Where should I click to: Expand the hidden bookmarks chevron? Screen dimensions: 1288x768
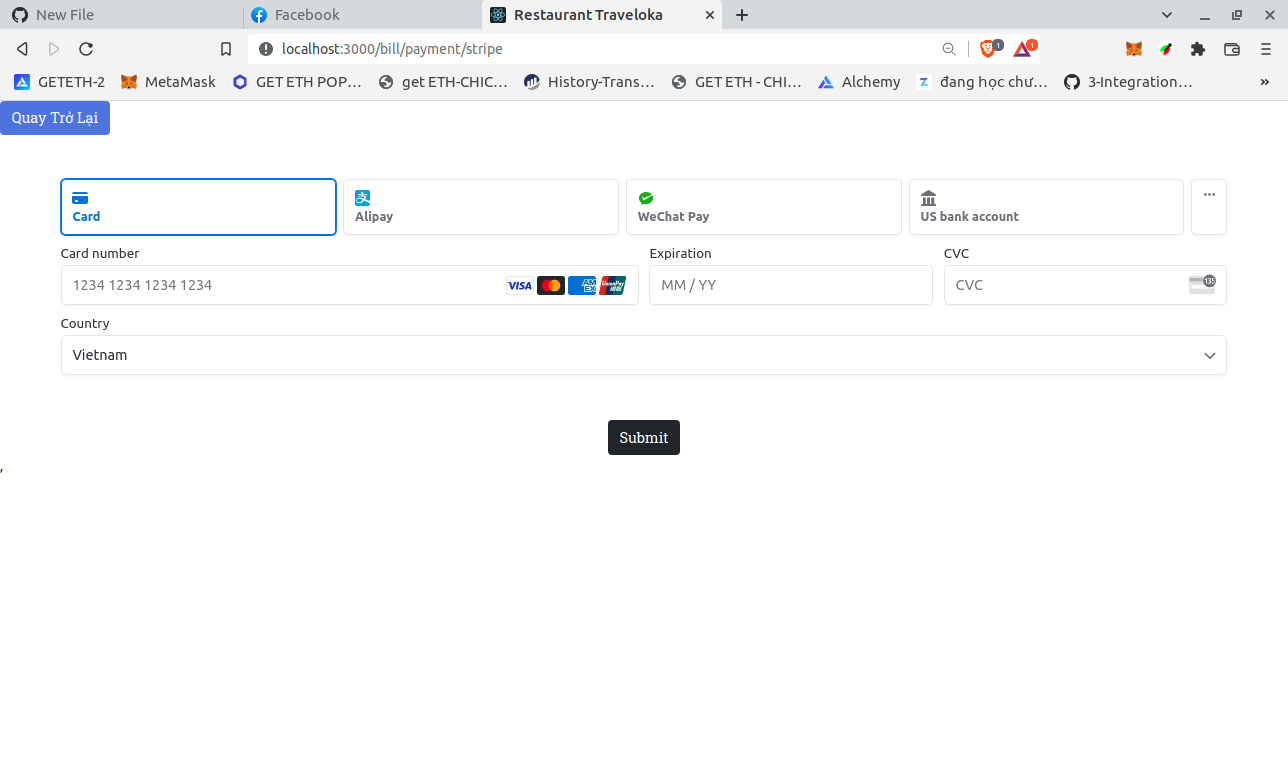click(x=1264, y=82)
